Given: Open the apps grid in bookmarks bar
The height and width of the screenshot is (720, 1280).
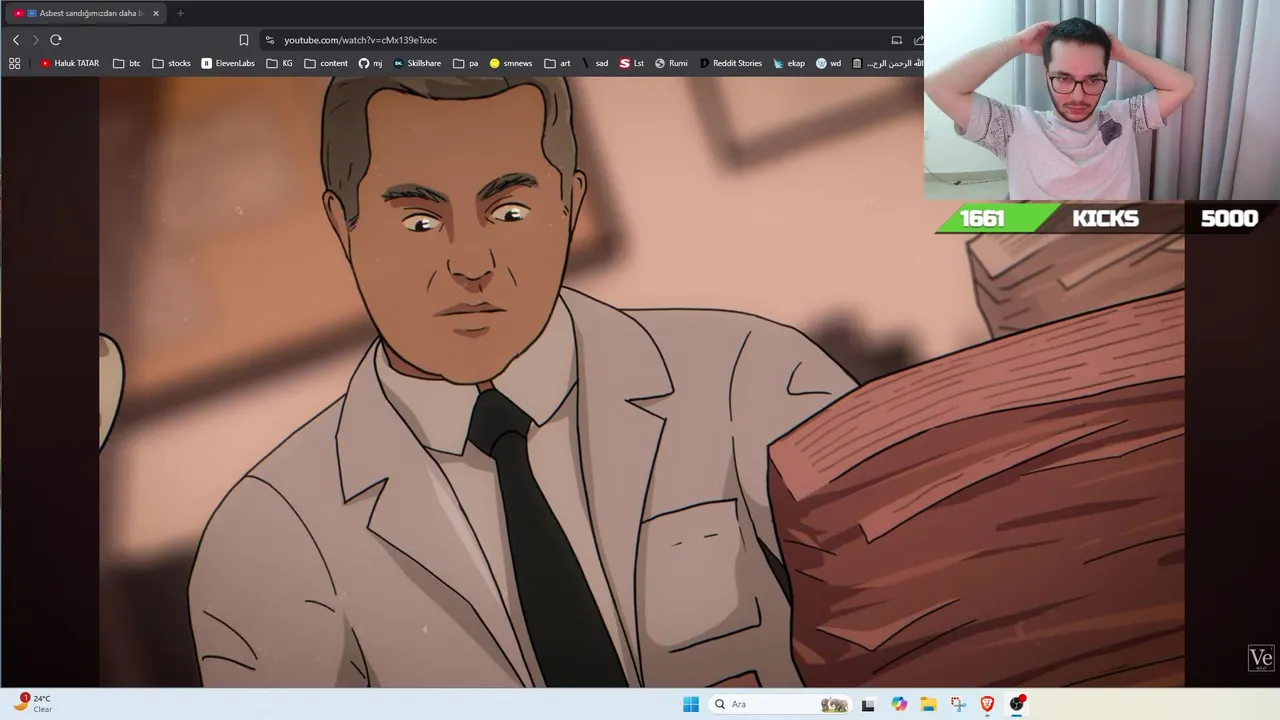Looking at the screenshot, I should tap(14, 63).
